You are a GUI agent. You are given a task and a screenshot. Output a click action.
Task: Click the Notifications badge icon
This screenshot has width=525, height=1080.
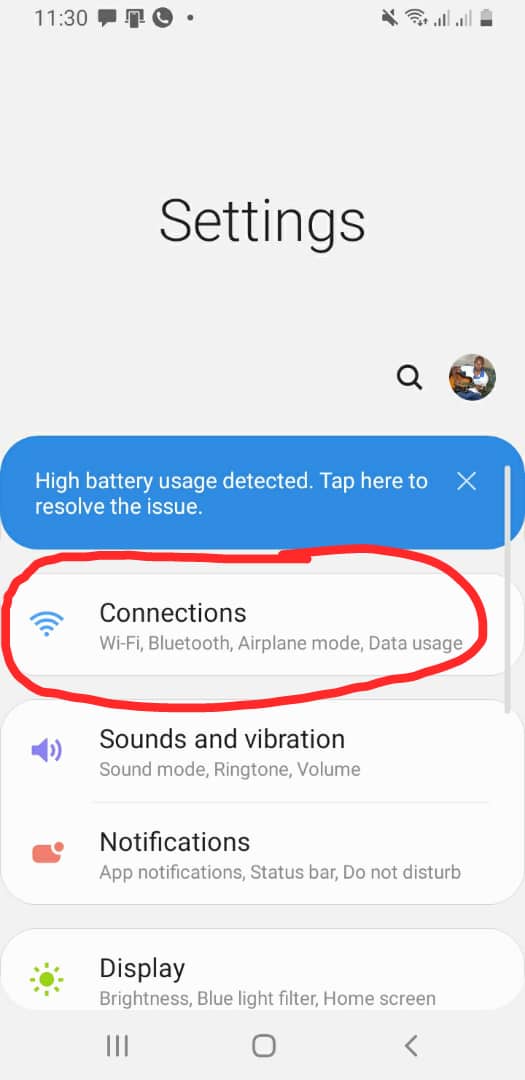click(48, 853)
